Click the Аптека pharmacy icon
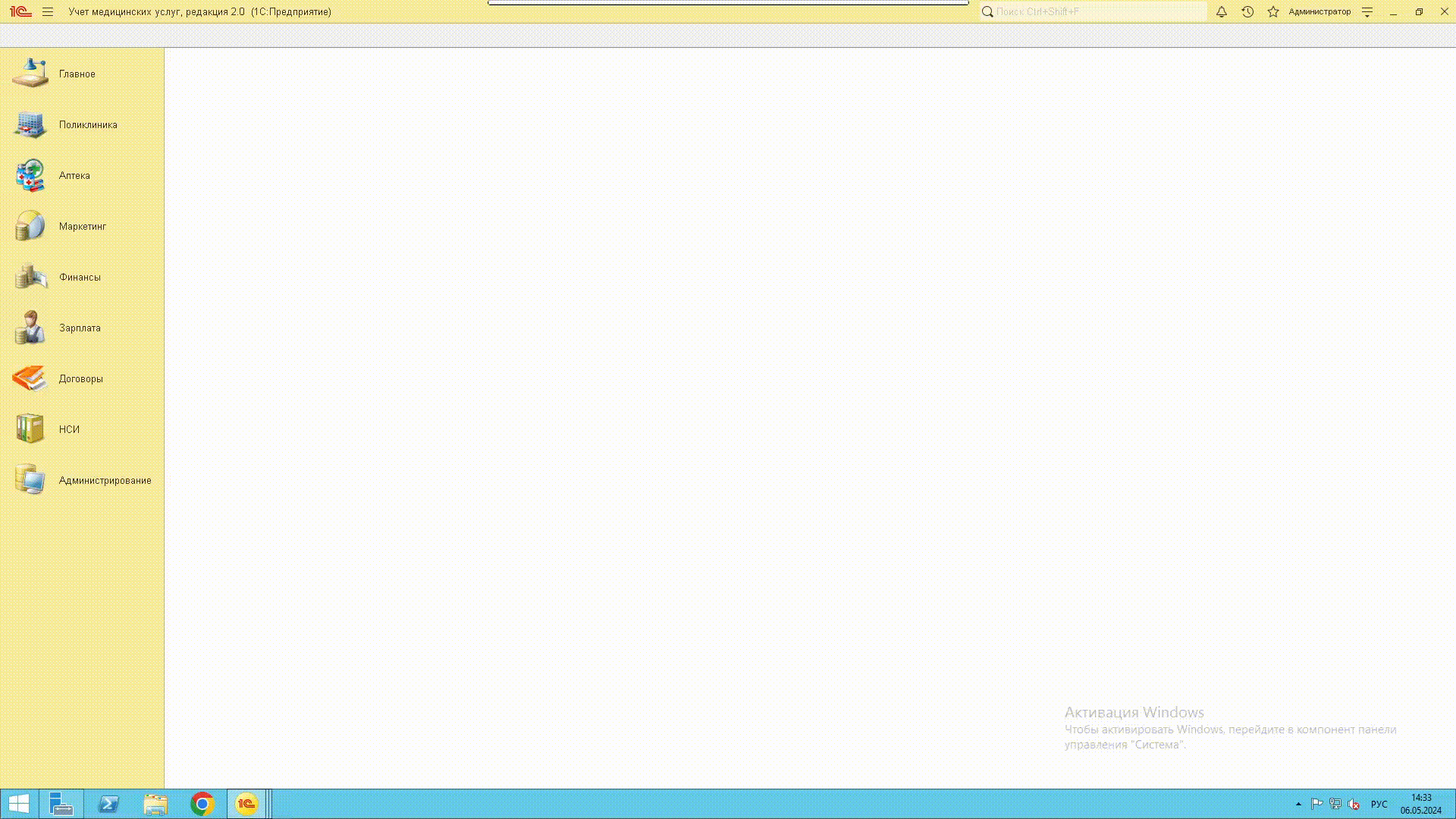The height and width of the screenshot is (819, 1456). tap(30, 176)
